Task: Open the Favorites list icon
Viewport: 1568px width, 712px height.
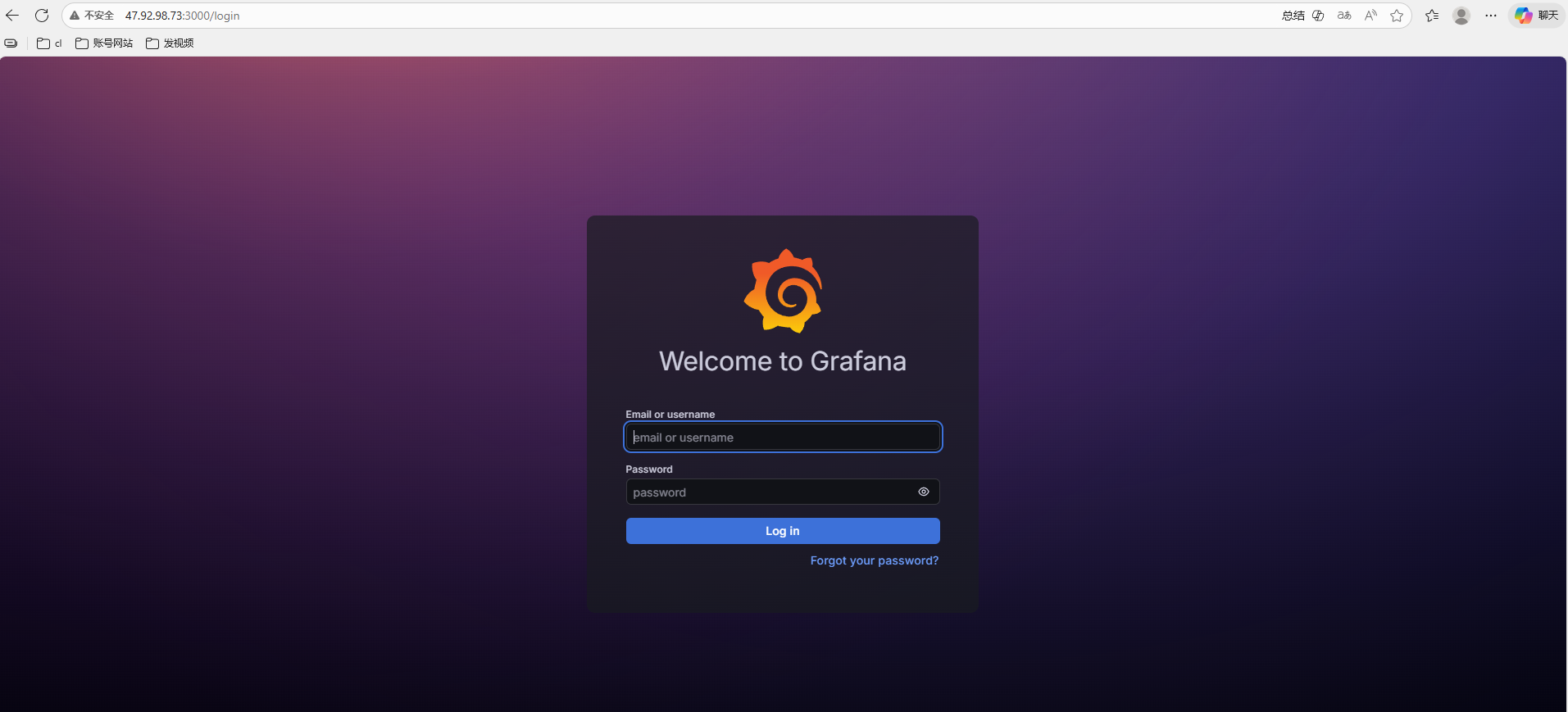Action: pos(1432,16)
